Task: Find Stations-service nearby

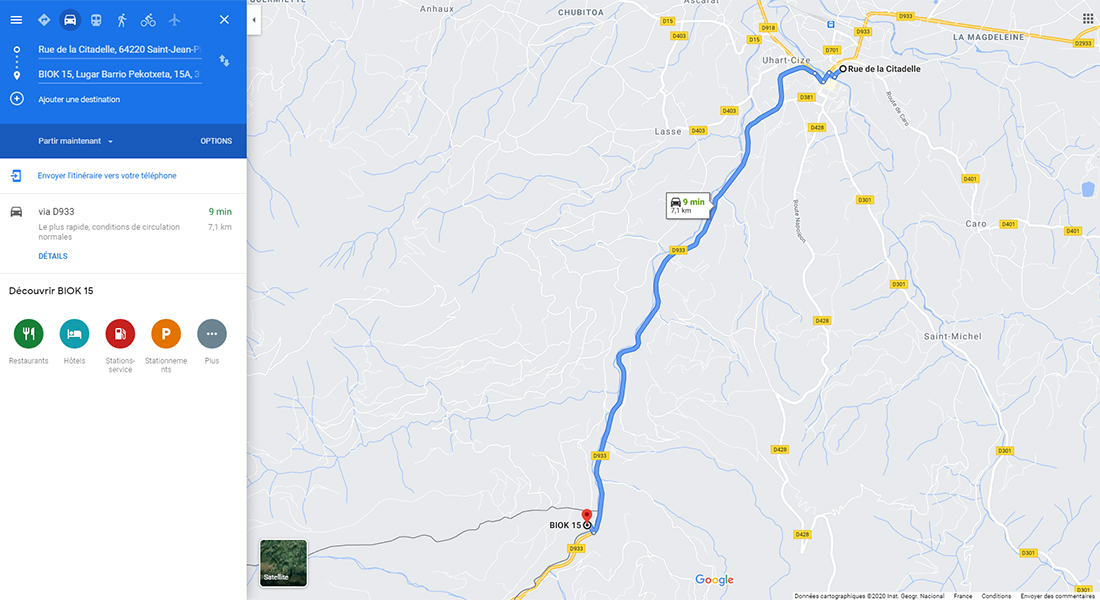Action: tap(120, 345)
